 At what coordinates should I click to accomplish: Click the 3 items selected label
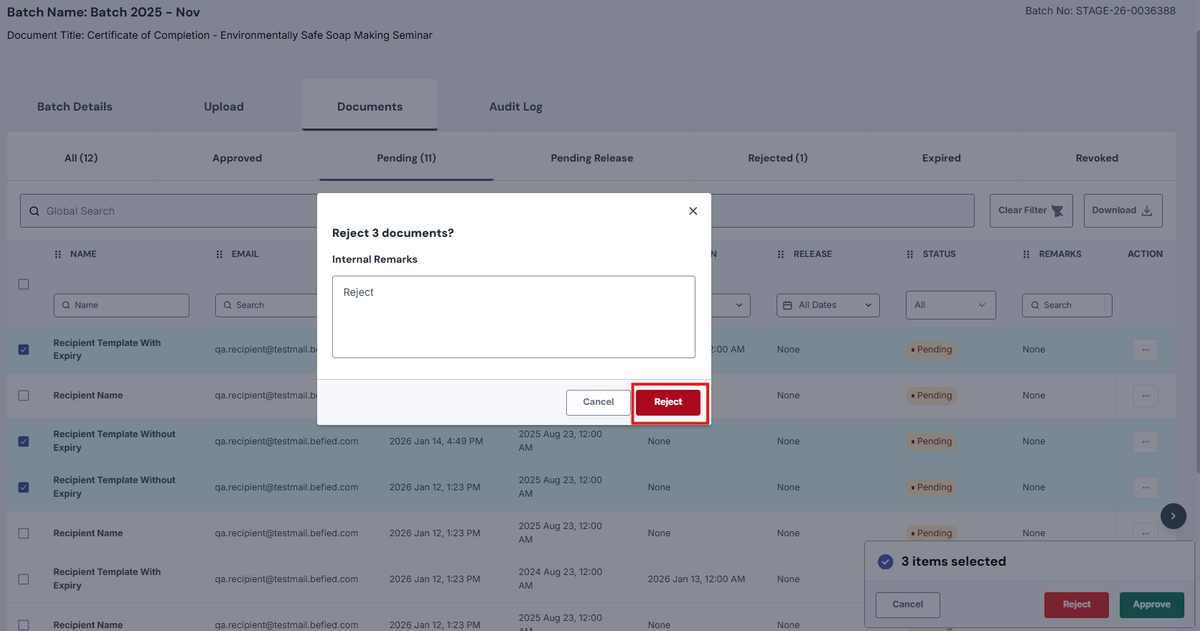pos(953,562)
